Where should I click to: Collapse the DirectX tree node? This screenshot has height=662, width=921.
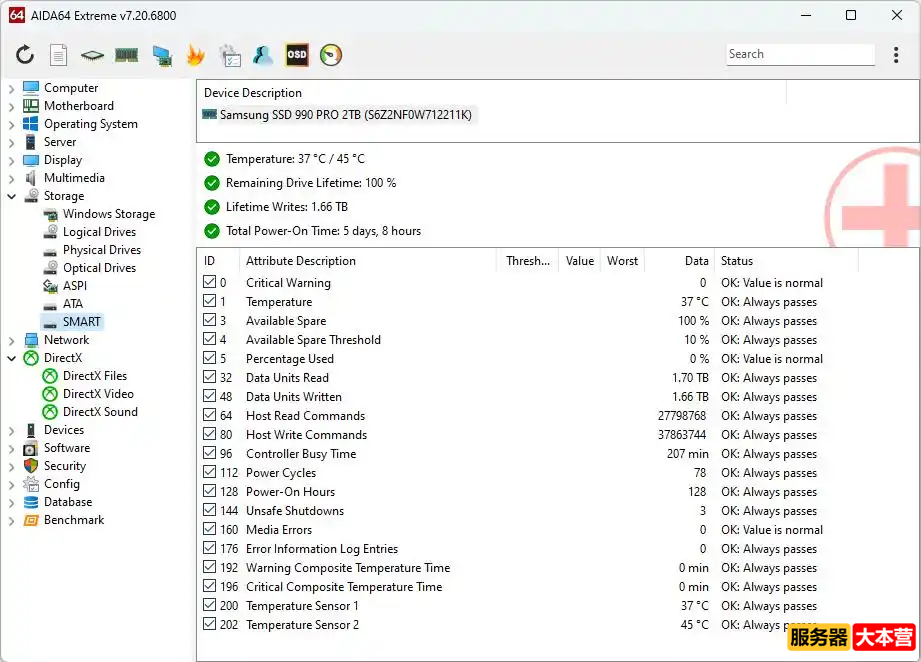coord(11,358)
